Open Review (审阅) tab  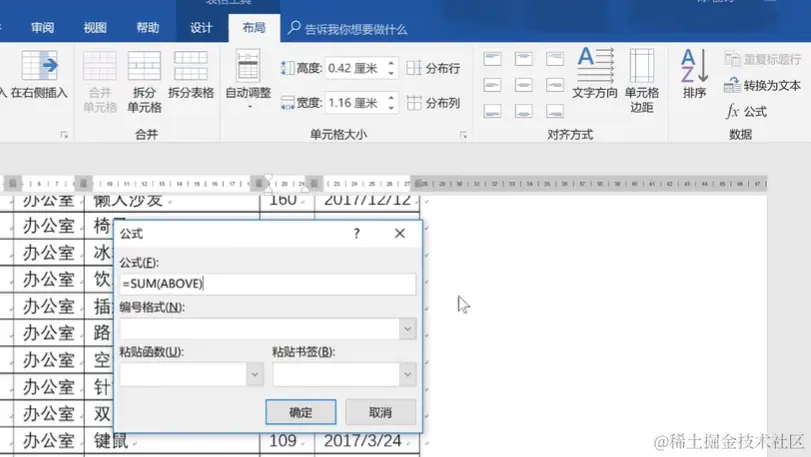(x=42, y=27)
